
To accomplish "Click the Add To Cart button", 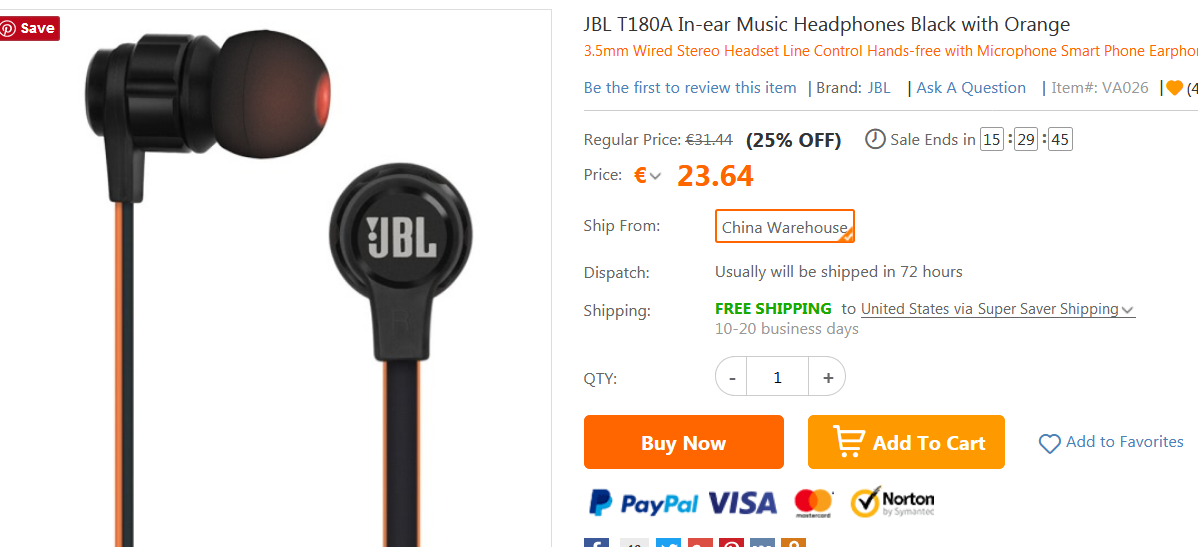I will (x=906, y=442).
